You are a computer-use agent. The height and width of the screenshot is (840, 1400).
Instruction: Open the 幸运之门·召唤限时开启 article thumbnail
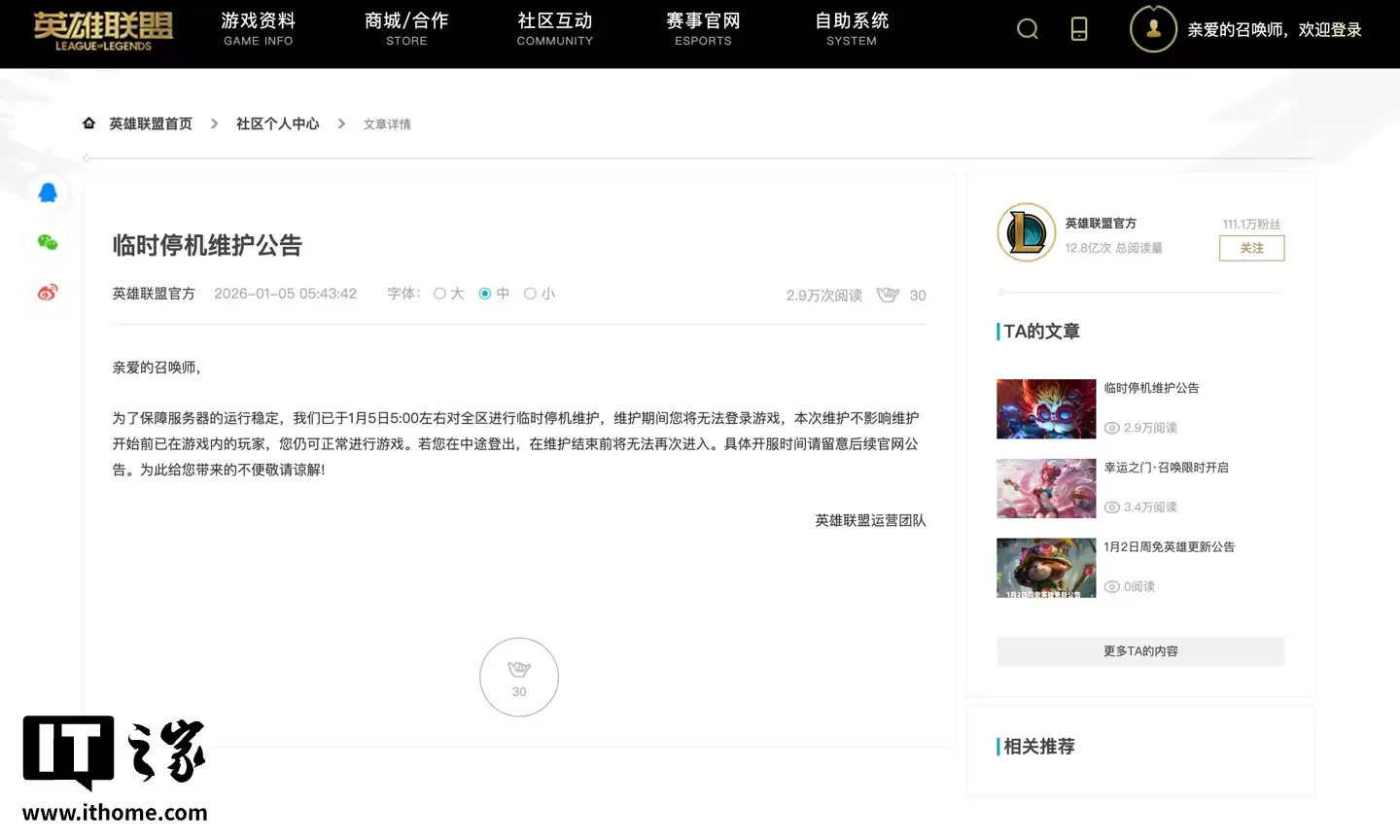[1046, 488]
